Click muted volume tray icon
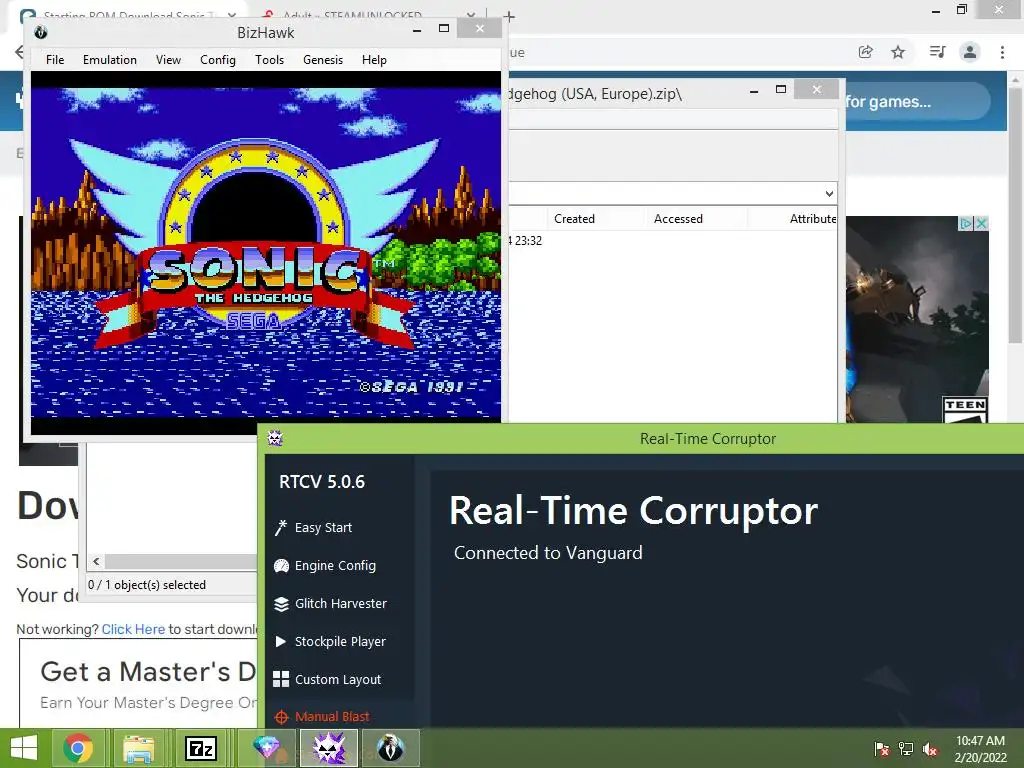Viewport: 1024px width, 768px height. [930, 748]
